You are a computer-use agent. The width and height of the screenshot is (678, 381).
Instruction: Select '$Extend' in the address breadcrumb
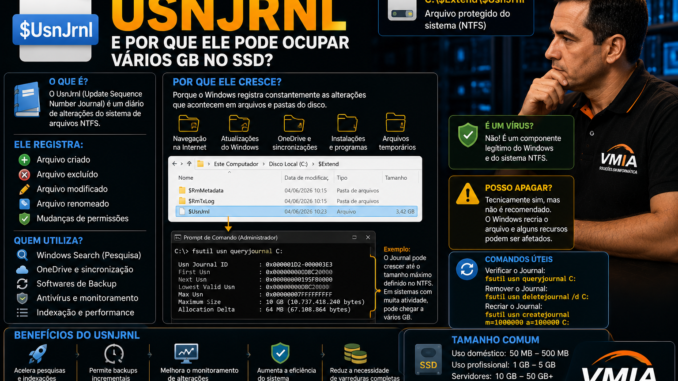point(329,164)
